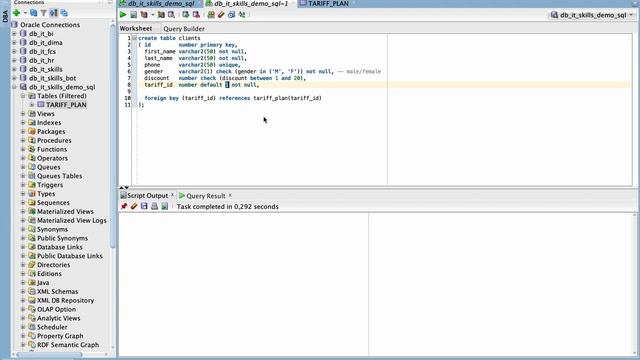Select the RDF Semantic Graph node

68,345
